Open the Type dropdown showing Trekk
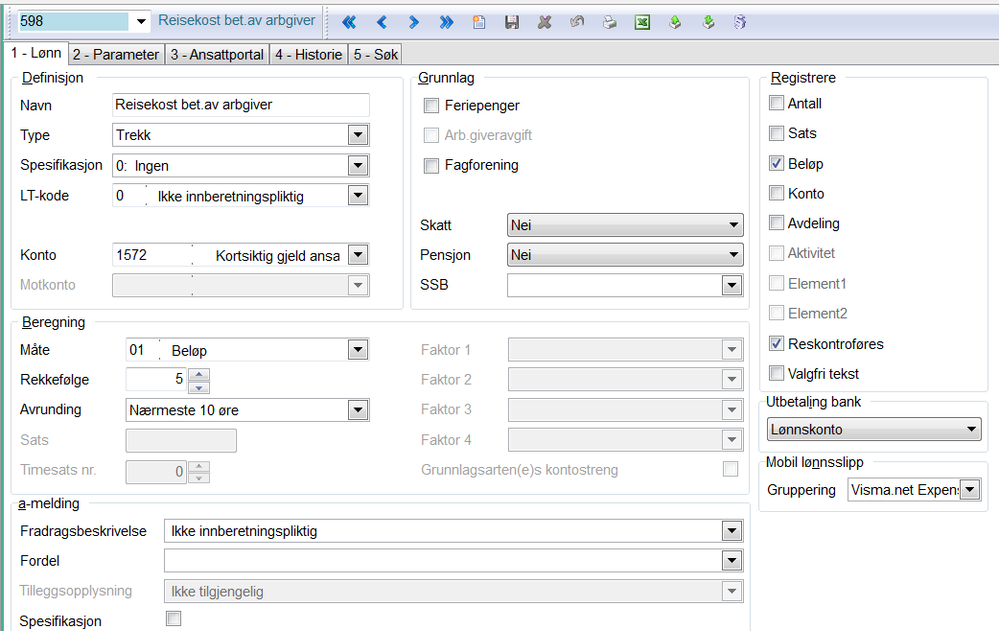Screen dimensions: 999x631 click(358, 135)
